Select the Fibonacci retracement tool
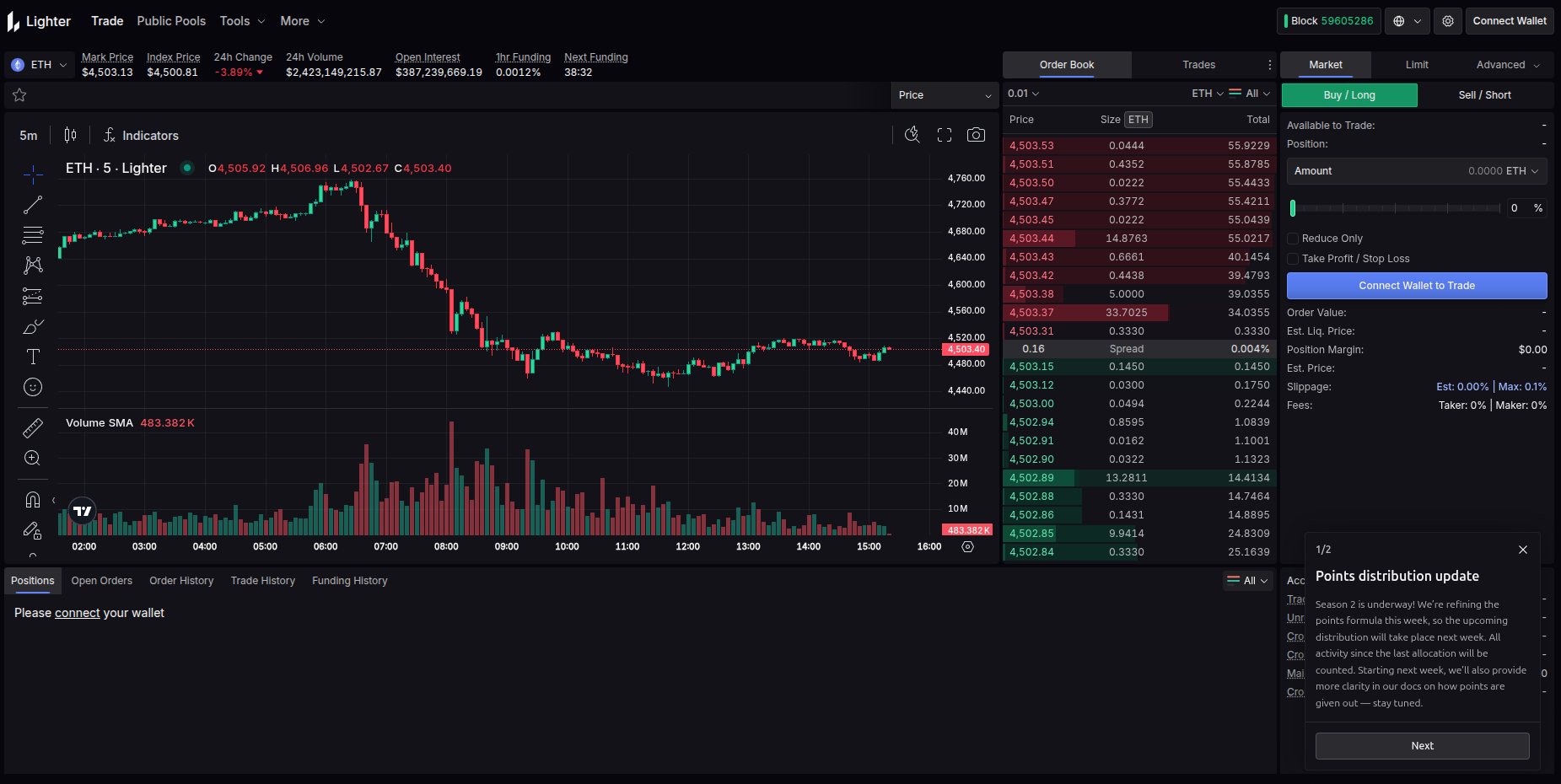Viewport: 1561px width, 784px height. (x=33, y=235)
